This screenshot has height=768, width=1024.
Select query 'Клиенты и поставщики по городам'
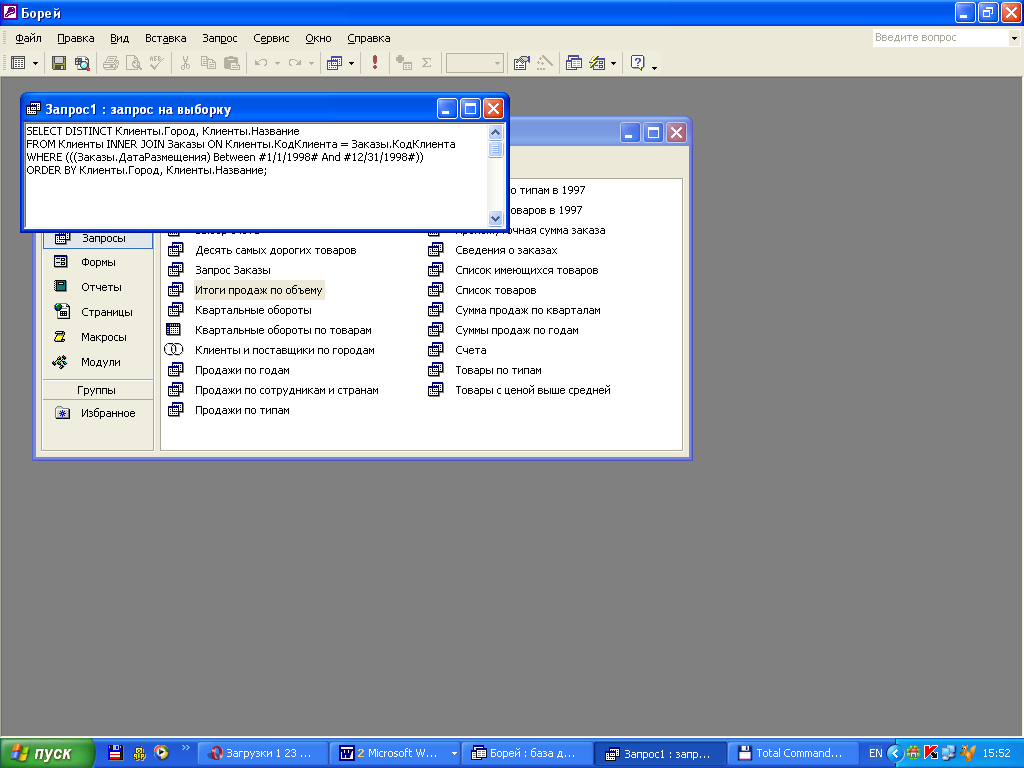[x=285, y=350]
